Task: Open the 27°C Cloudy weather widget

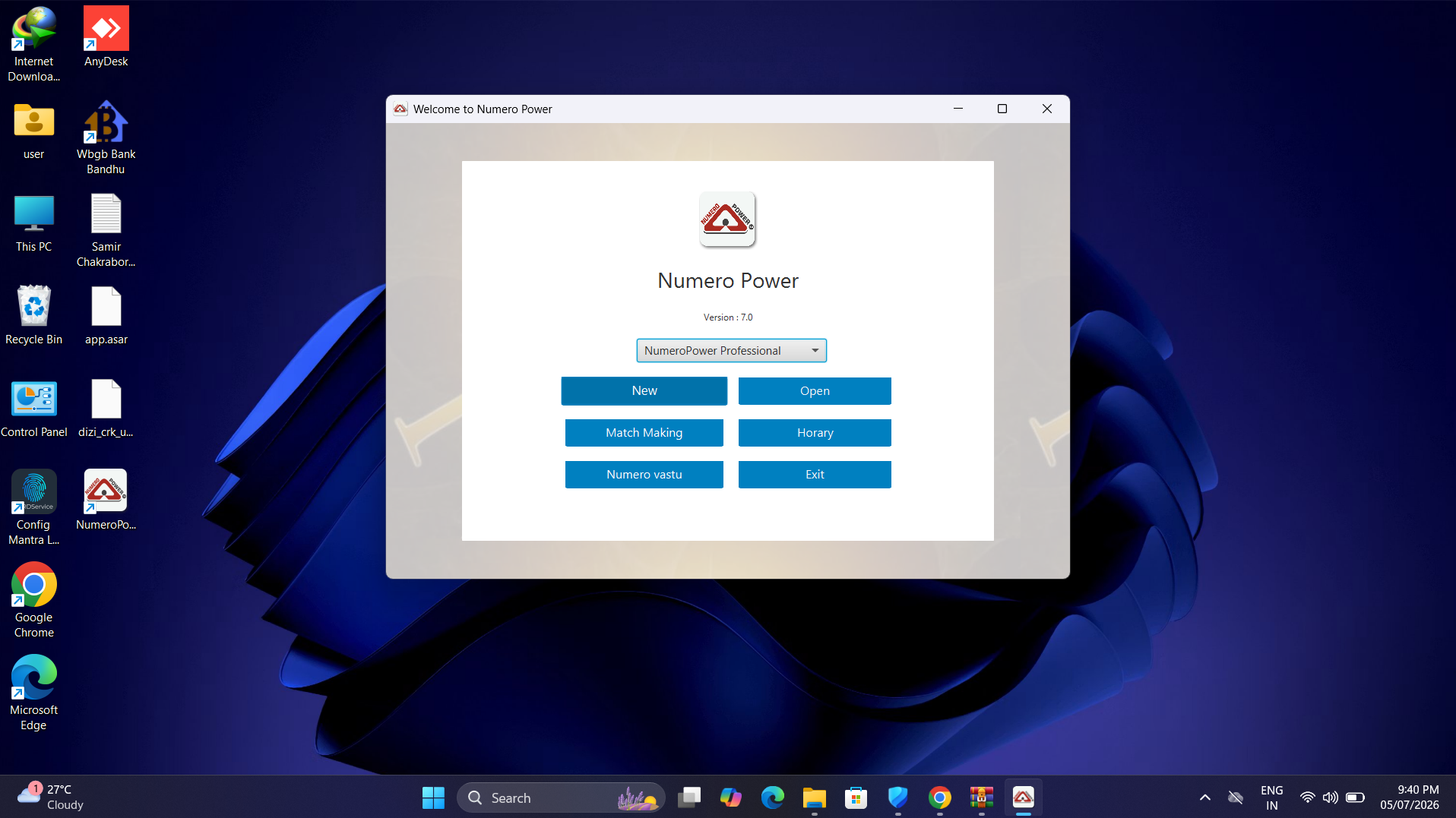Action: click(x=50, y=797)
